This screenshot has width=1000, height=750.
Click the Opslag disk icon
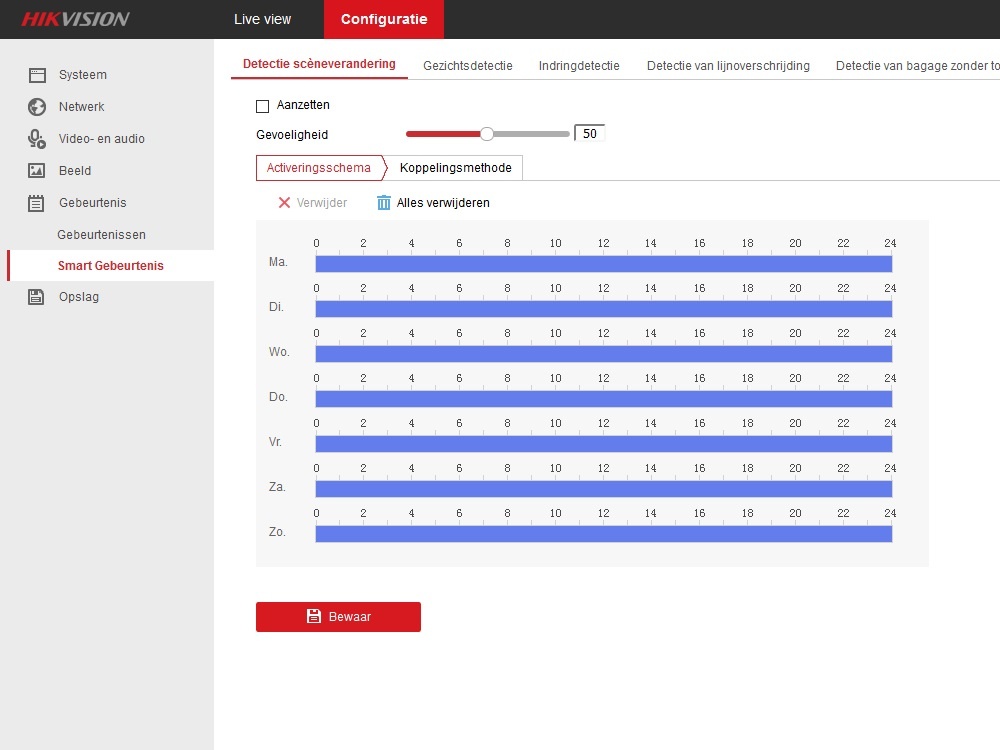[36, 297]
